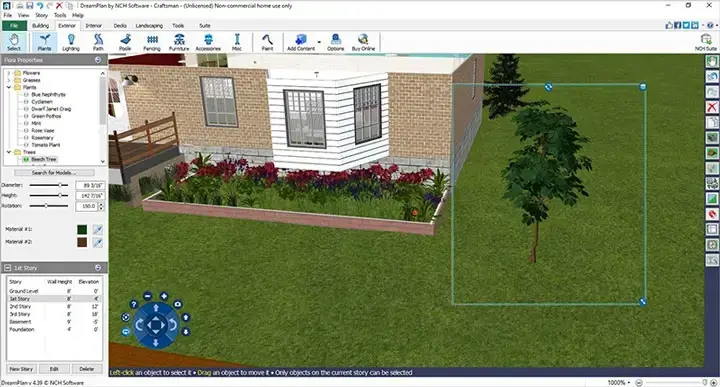Open the NCH Suite
Screen dimensions: 720x387
tap(706, 42)
